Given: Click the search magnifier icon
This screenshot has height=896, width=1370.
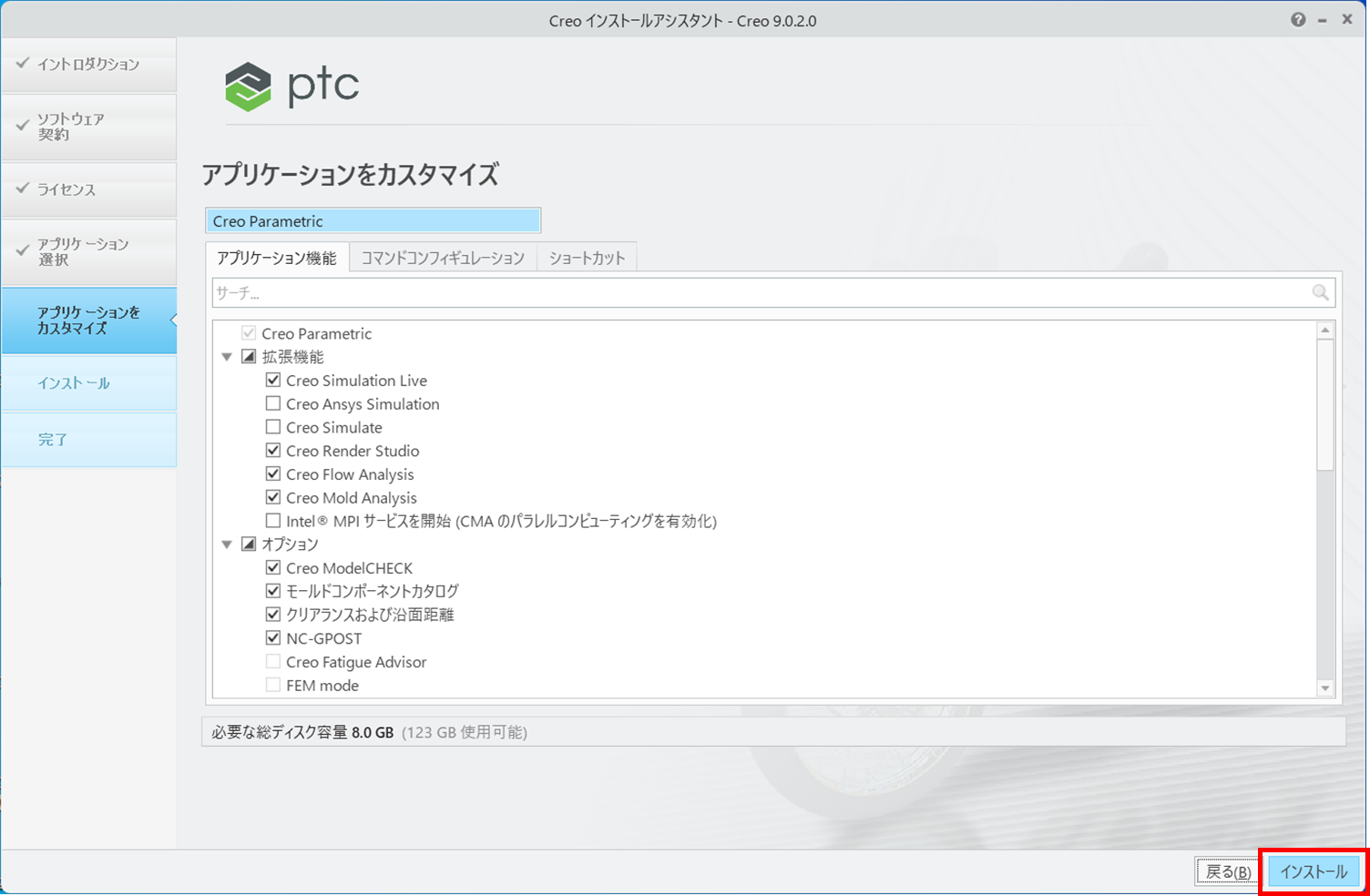Looking at the screenshot, I should point(1320,292).
